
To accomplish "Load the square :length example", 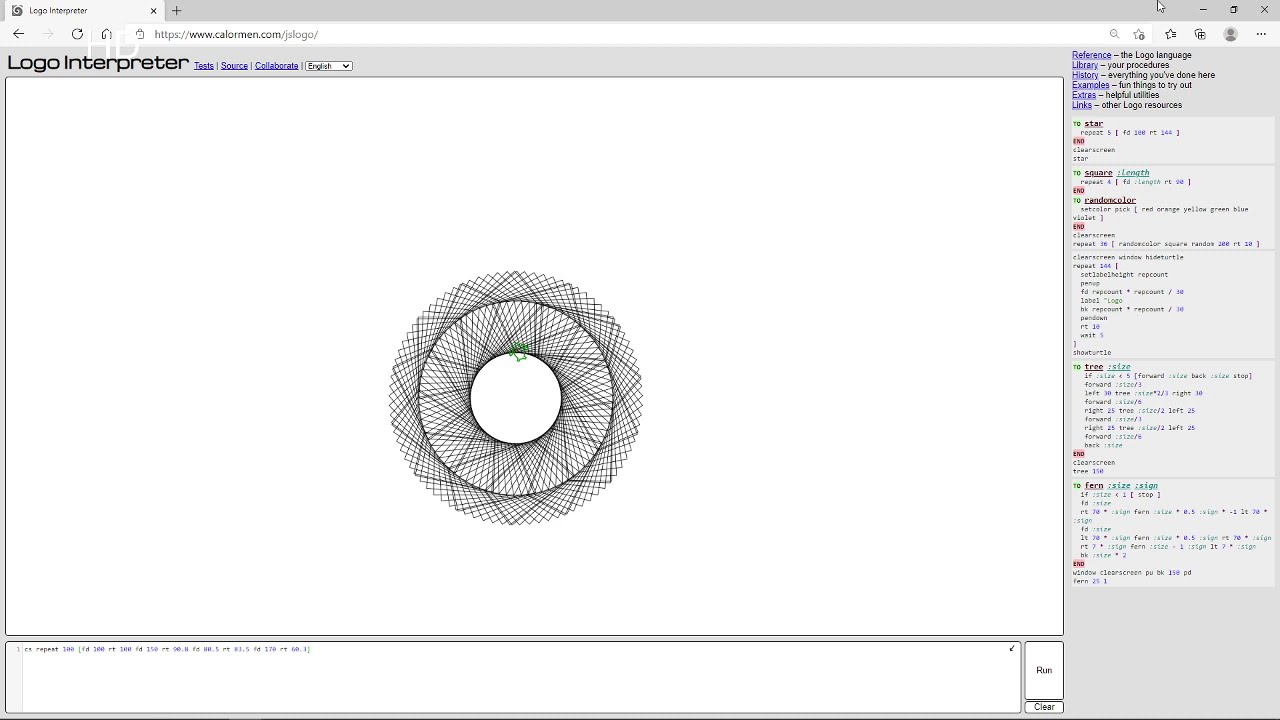I will pyautogui.click(x=1116, y=173).
